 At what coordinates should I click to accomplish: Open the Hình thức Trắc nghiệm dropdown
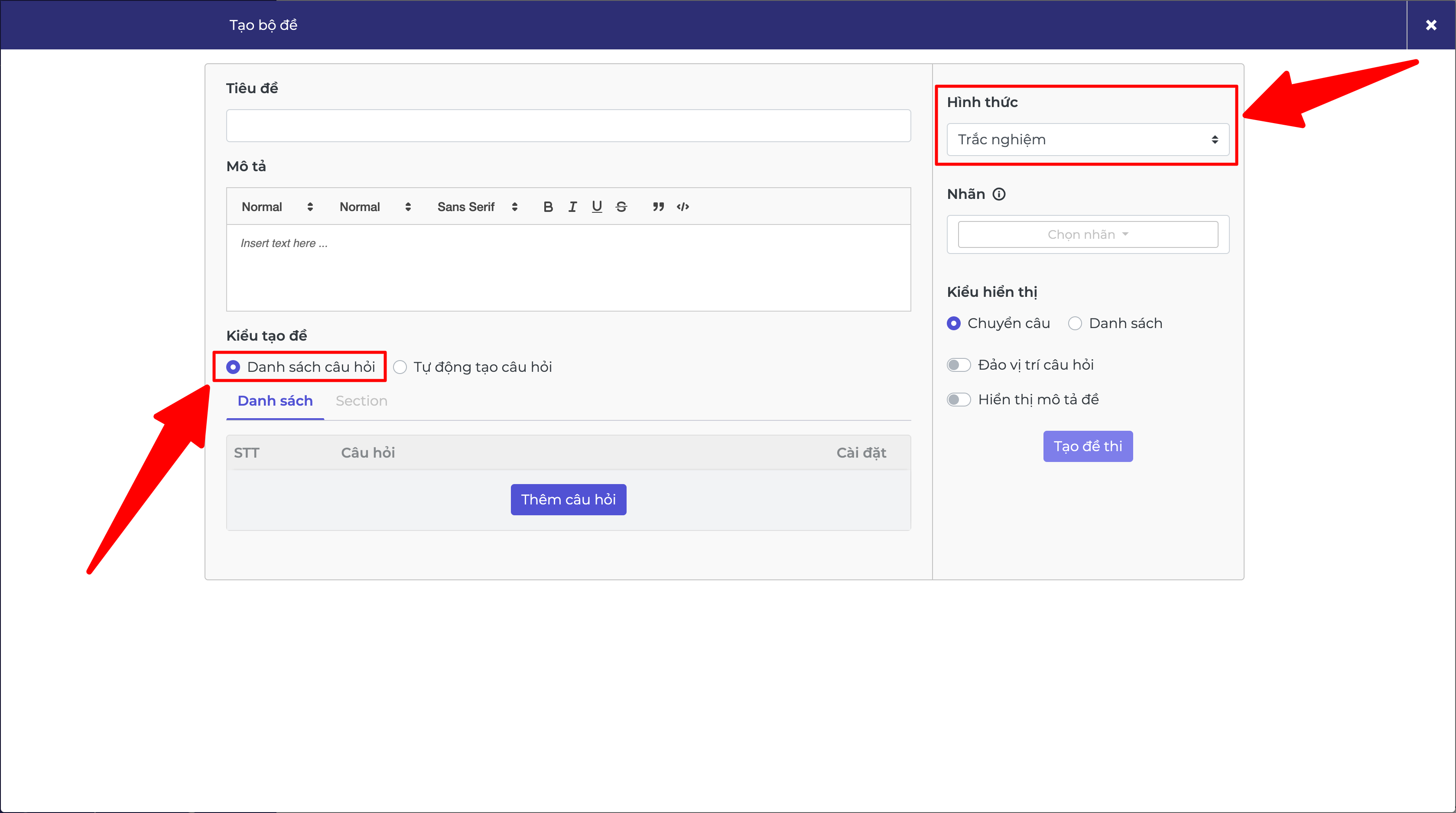pyautogui.click(x=1088, y=140)
